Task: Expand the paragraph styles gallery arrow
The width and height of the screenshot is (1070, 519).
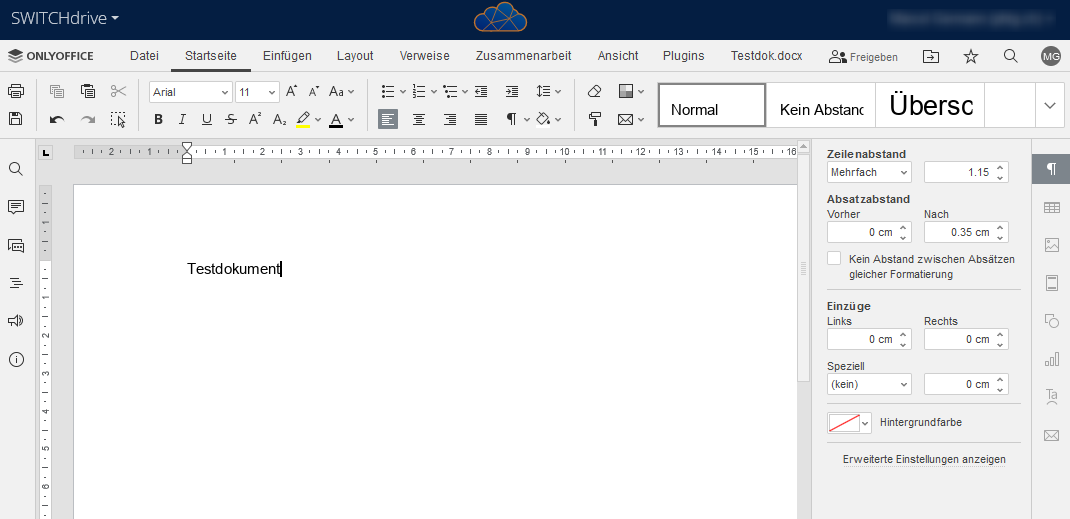Action: (x=1049, y=105)
